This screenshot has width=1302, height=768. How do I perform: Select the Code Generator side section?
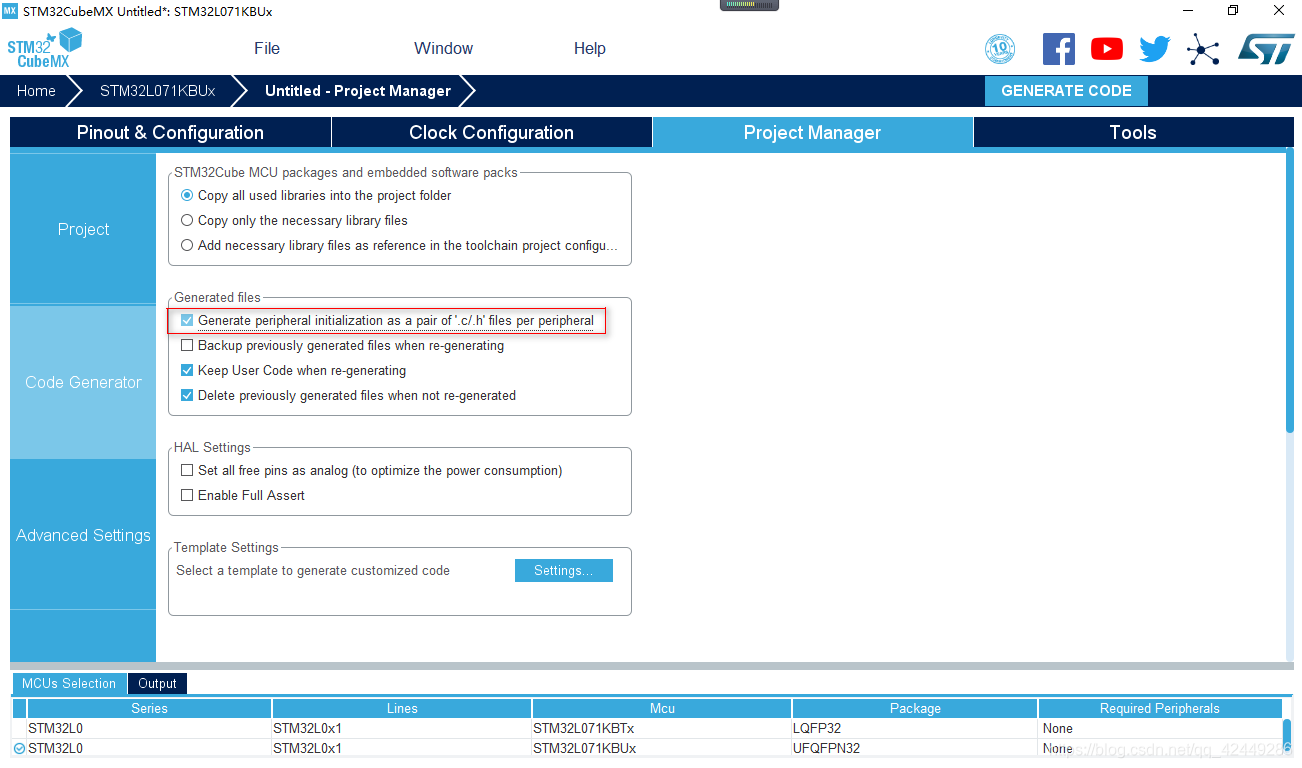pyautogui.click(x=83, y=382)
